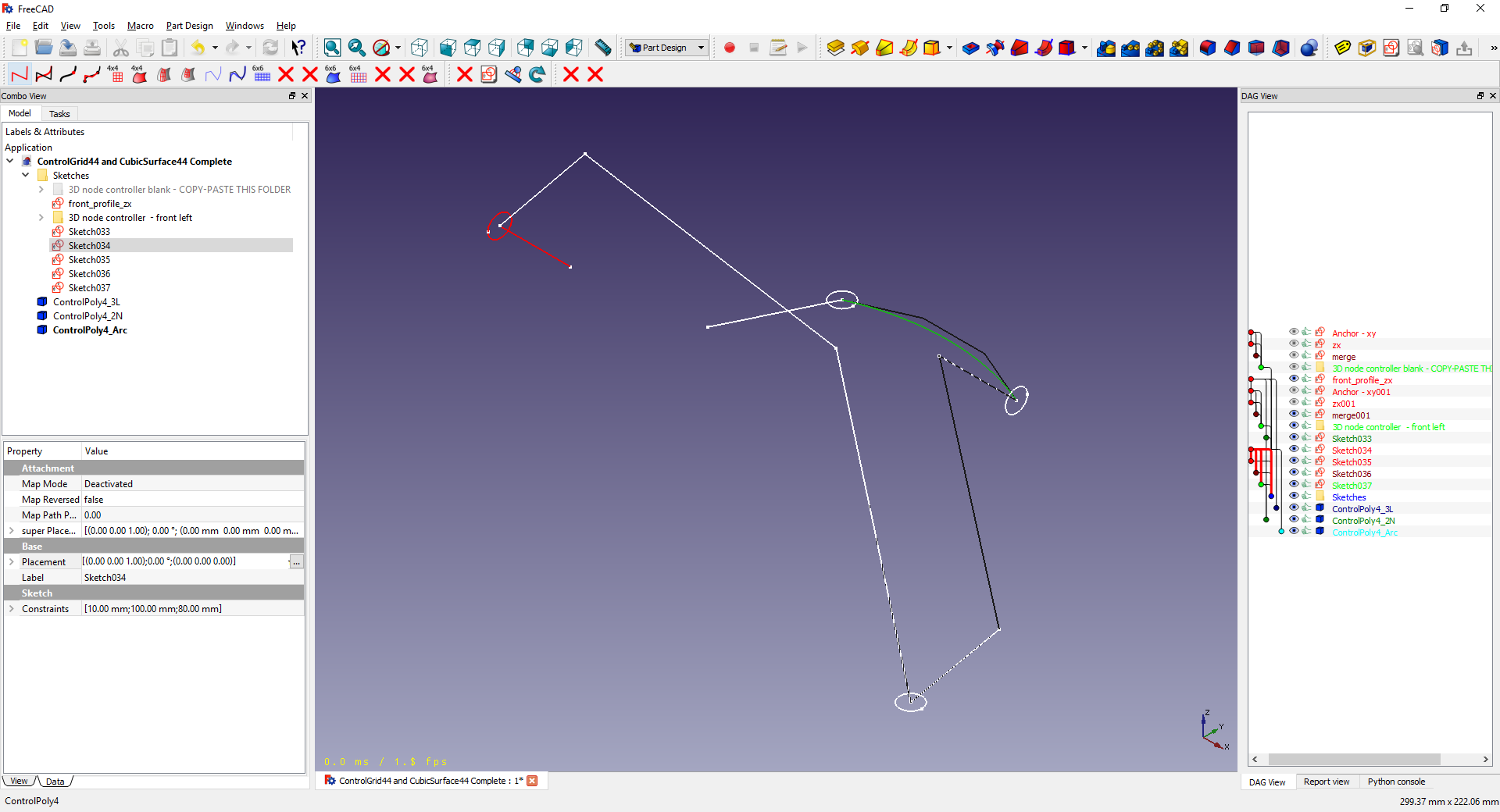Toggle visibility eye for ControlPoly4_Arc in DAG View
Image resolution: width=1500 pixels, height=812 pixels.
[1294, 531]
